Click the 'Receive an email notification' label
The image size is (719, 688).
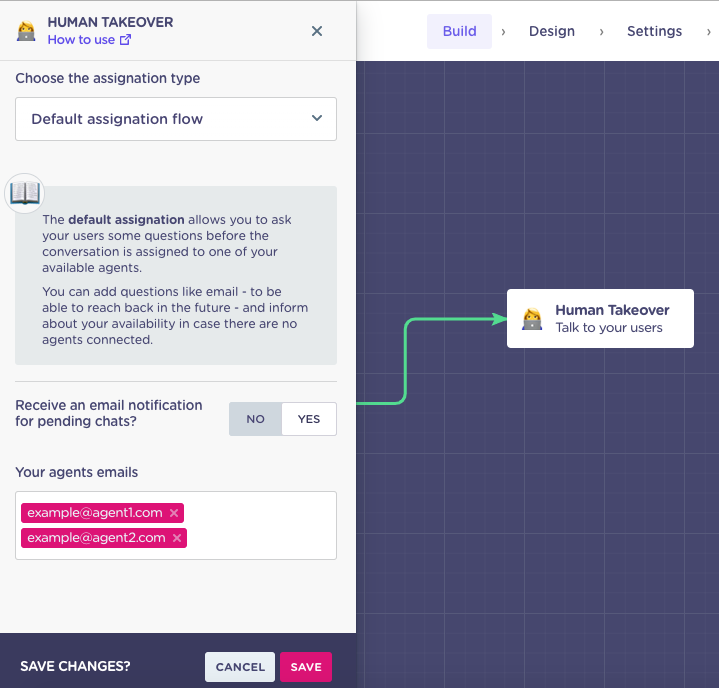(x=109, y=413)
